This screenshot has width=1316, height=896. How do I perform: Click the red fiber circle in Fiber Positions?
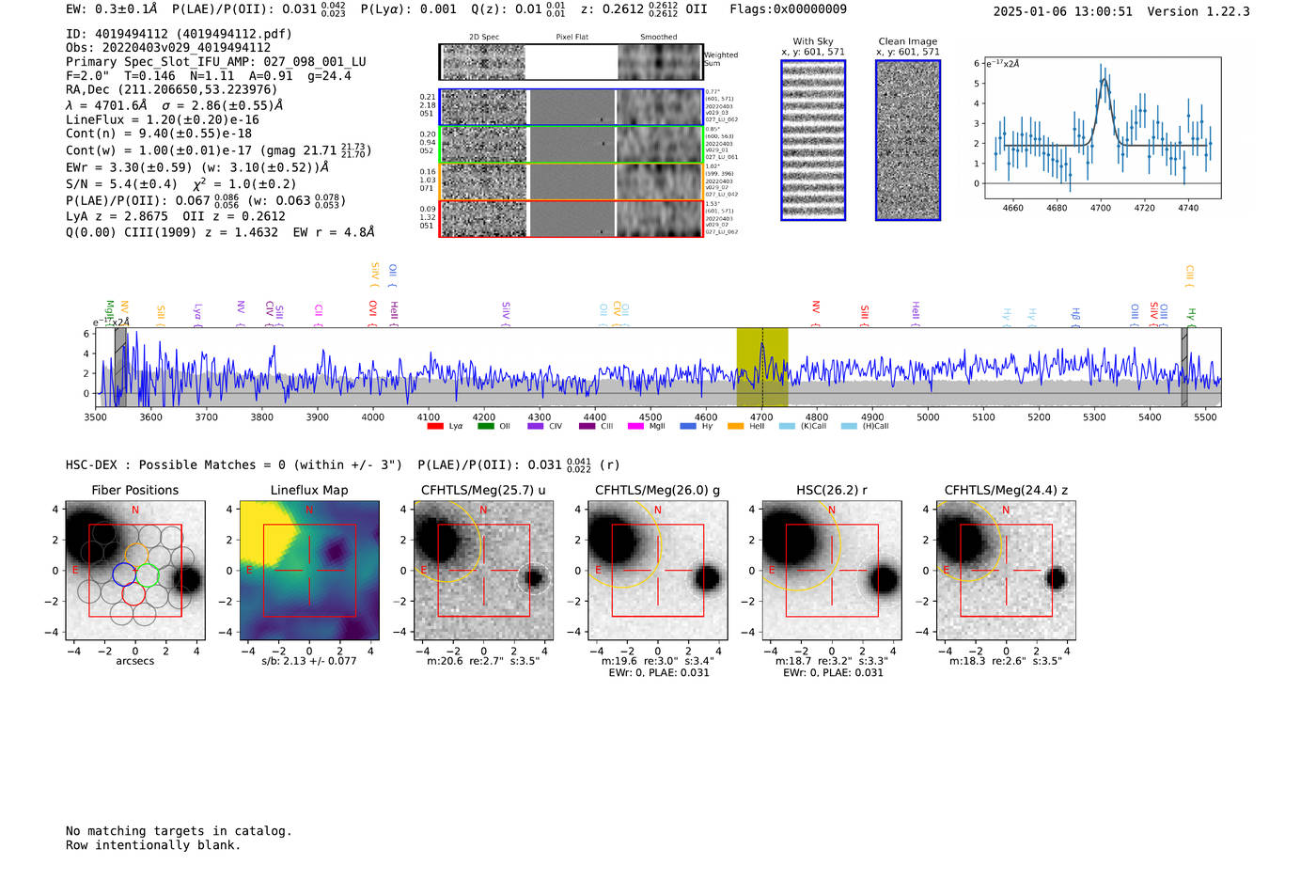click(133, 593)
